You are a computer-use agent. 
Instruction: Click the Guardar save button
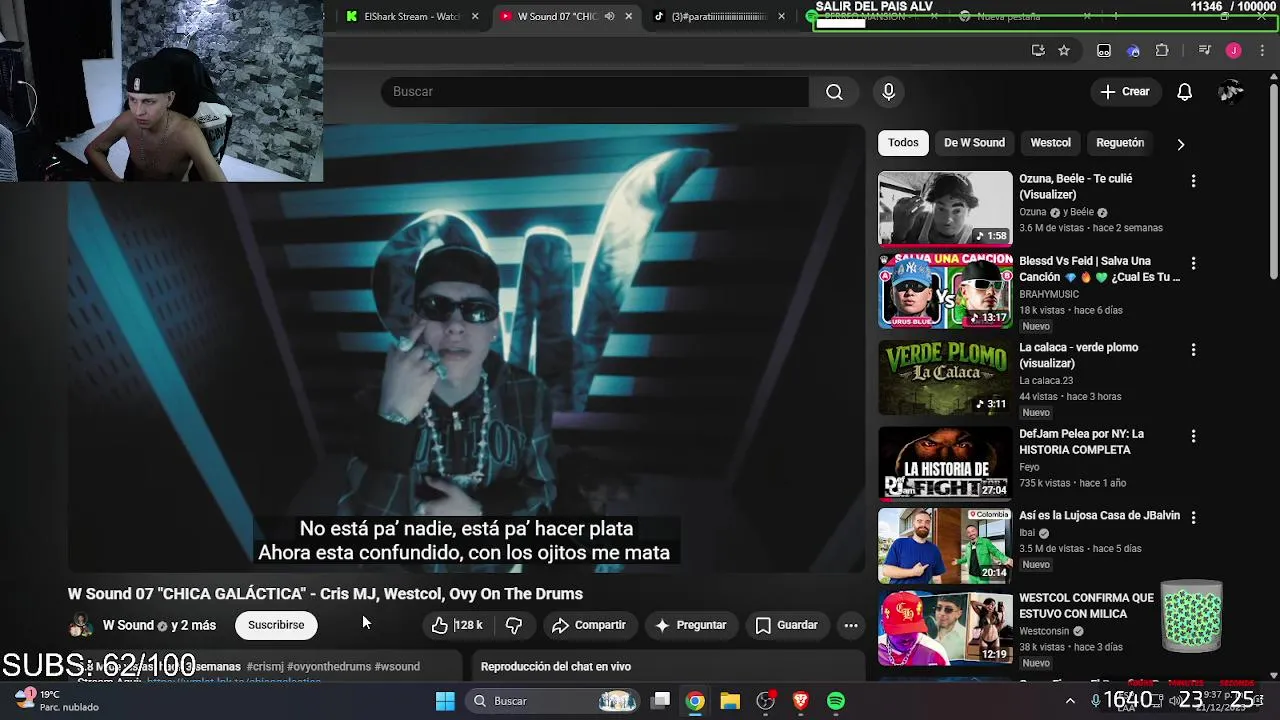(x=786, y=625)
